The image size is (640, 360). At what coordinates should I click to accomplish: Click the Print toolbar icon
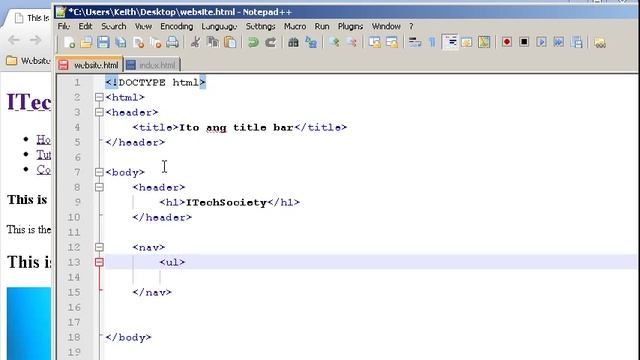click(x=173, y=42)
